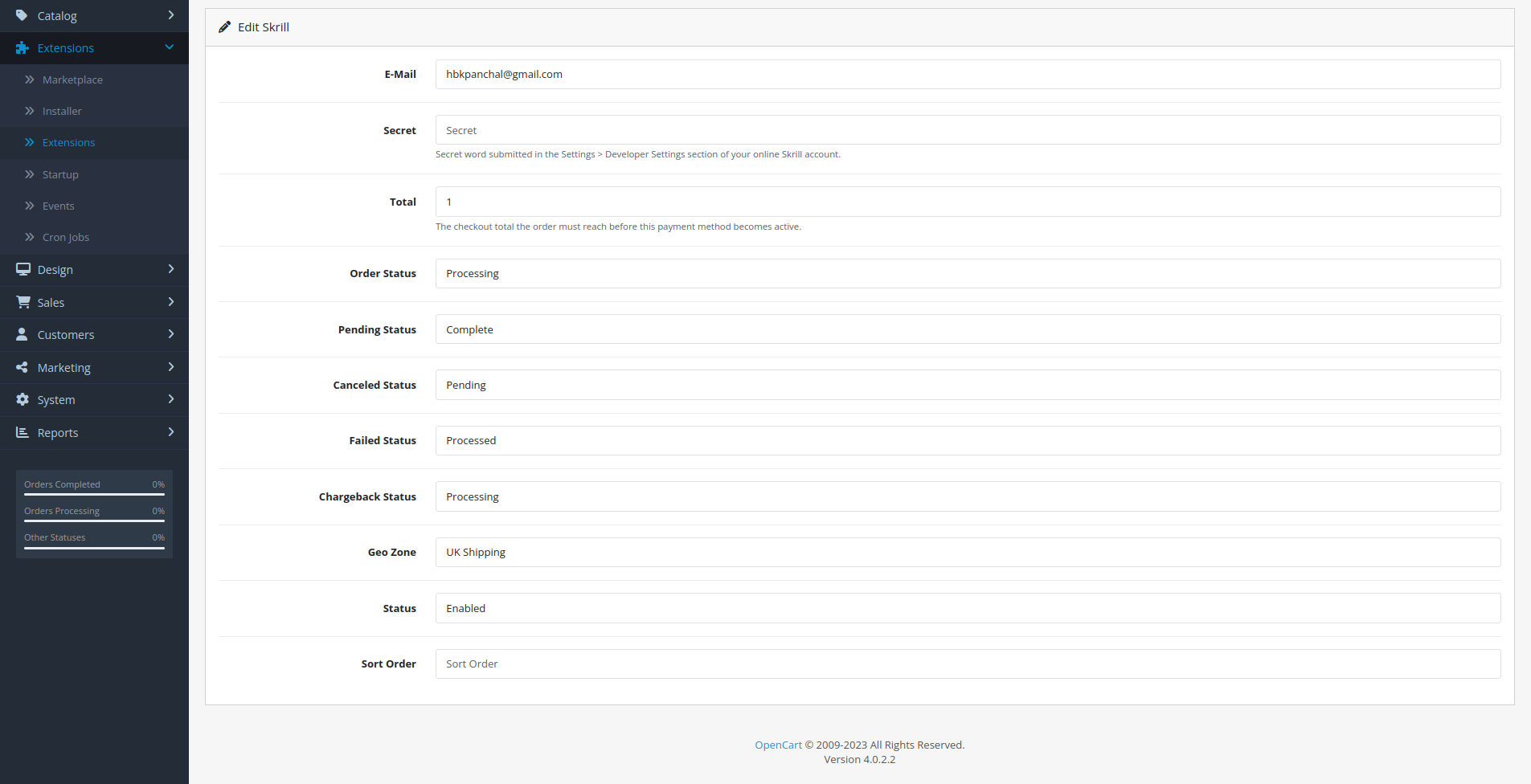This screenshot has width=1531, height=784.
Task: Open Events in the sidebar
Action: tap(94, 206)
